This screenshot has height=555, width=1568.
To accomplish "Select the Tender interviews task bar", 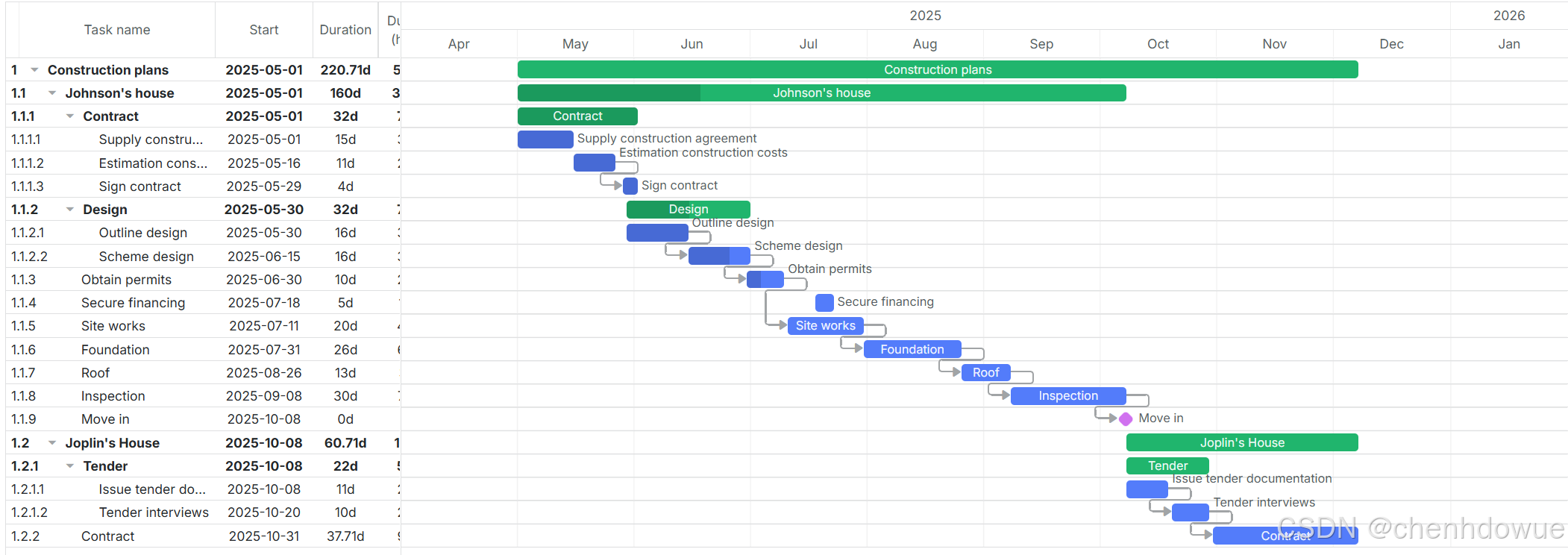I will (1191, 512).
